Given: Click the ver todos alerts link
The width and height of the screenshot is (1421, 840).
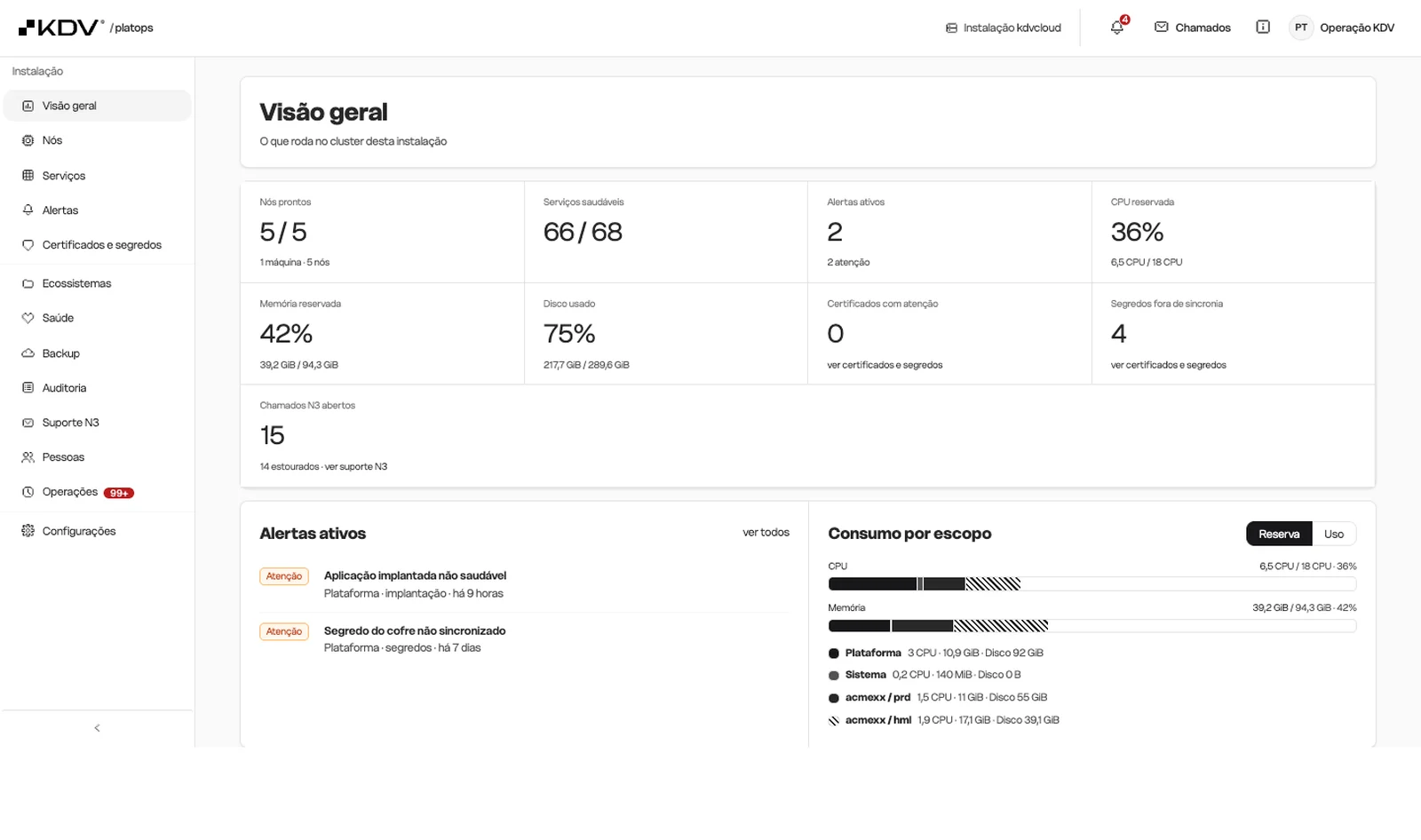Looking at the screenshot, I should coord(766,533).
